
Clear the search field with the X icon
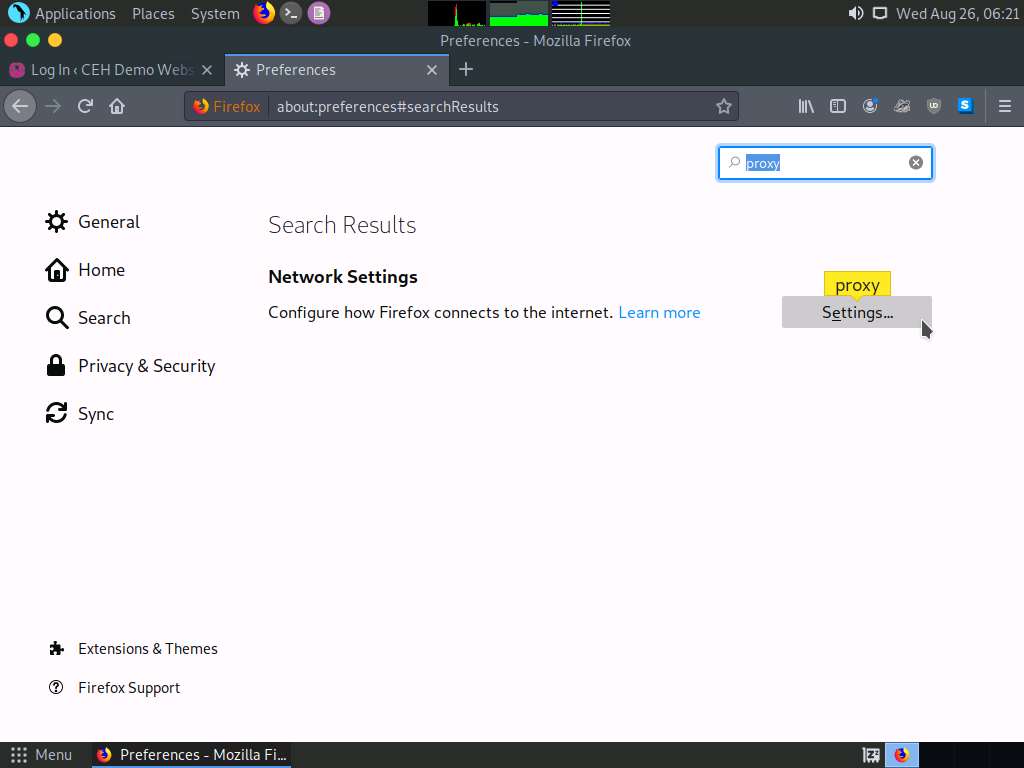pos(915,162)
